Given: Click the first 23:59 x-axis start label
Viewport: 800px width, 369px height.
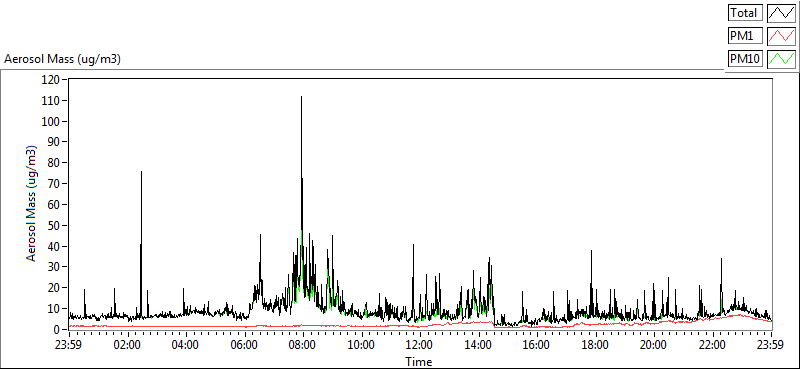Looking at the screenshot, I should click(x=69, y=344).
